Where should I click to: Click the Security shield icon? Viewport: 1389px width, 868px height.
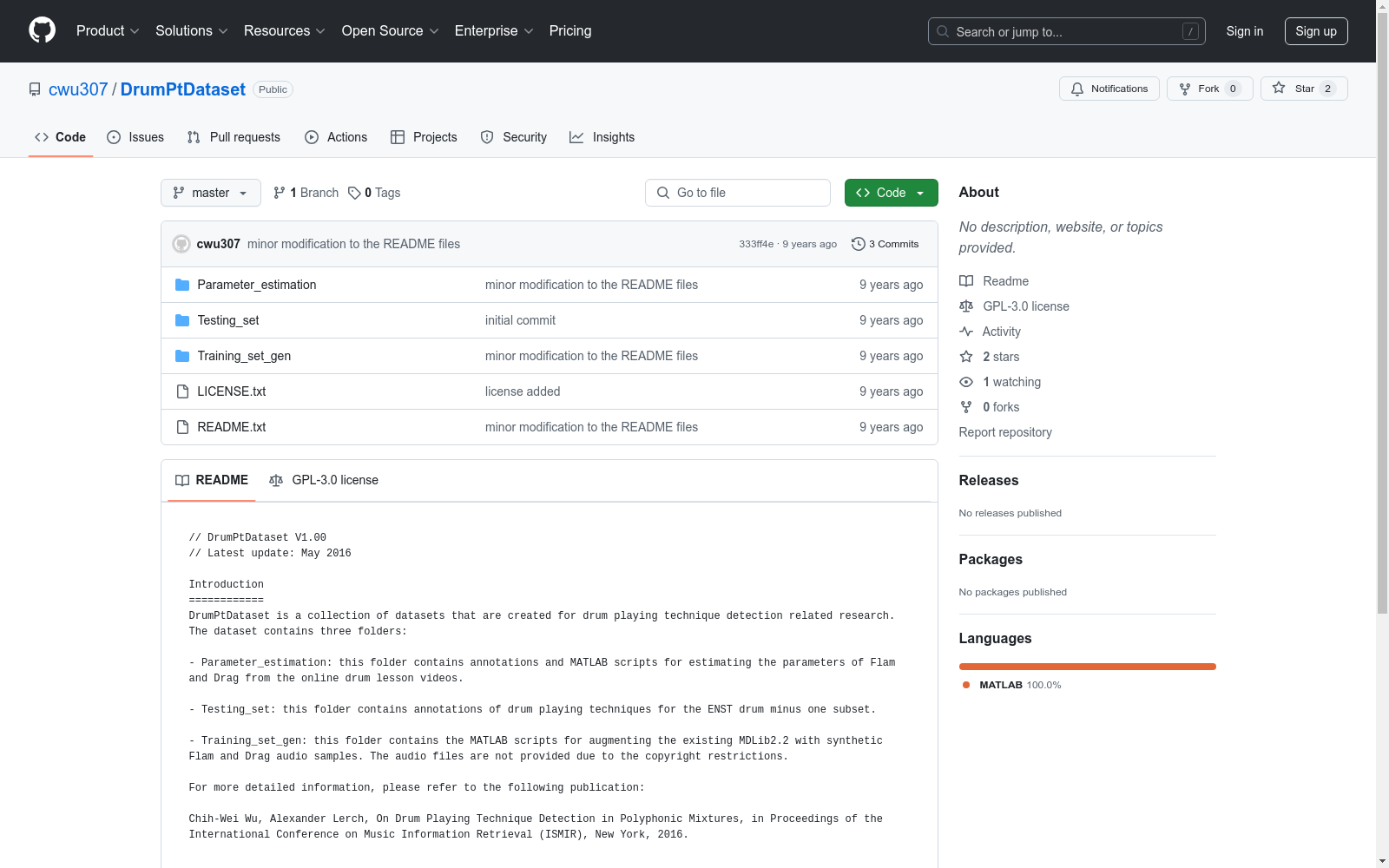pyautogui.click(x=487, y=137)
